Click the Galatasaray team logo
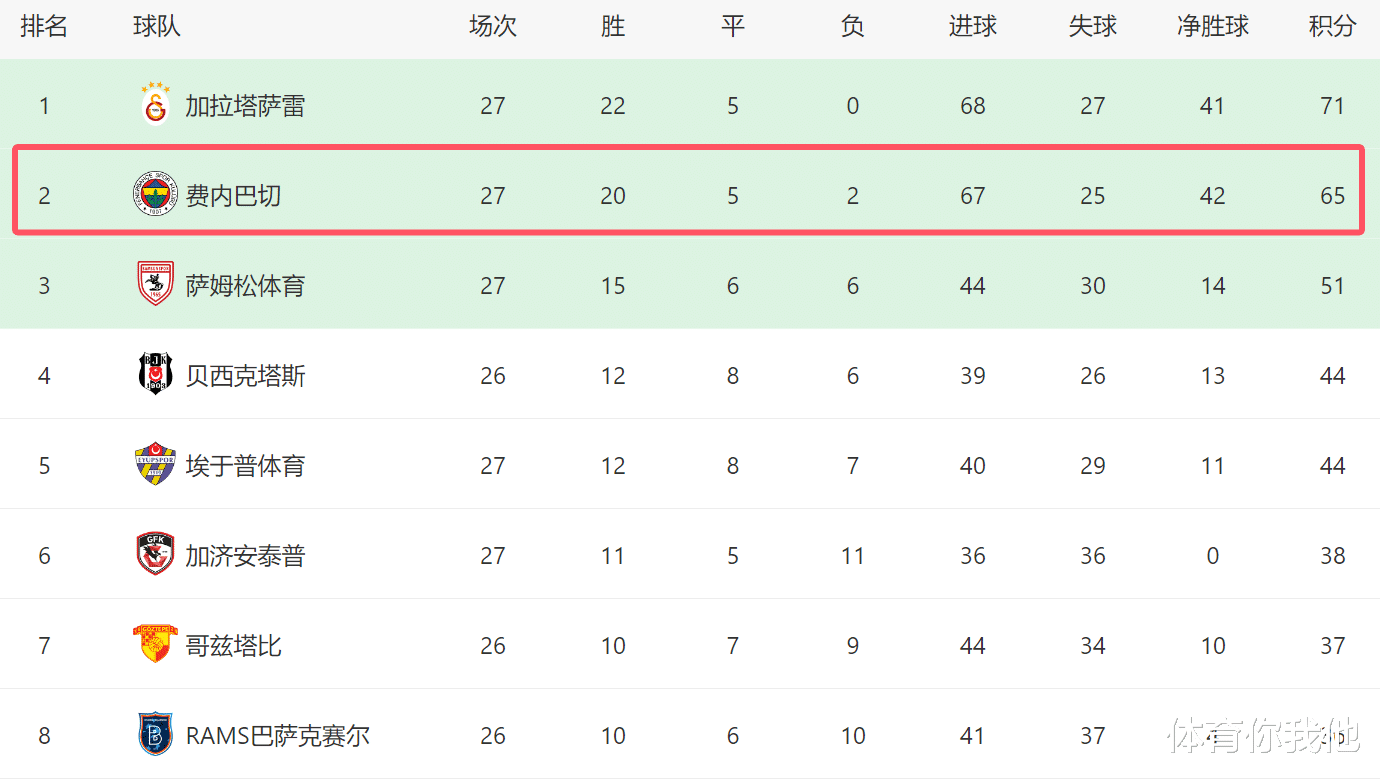The image size is (1380, 779). coord(155,104)
